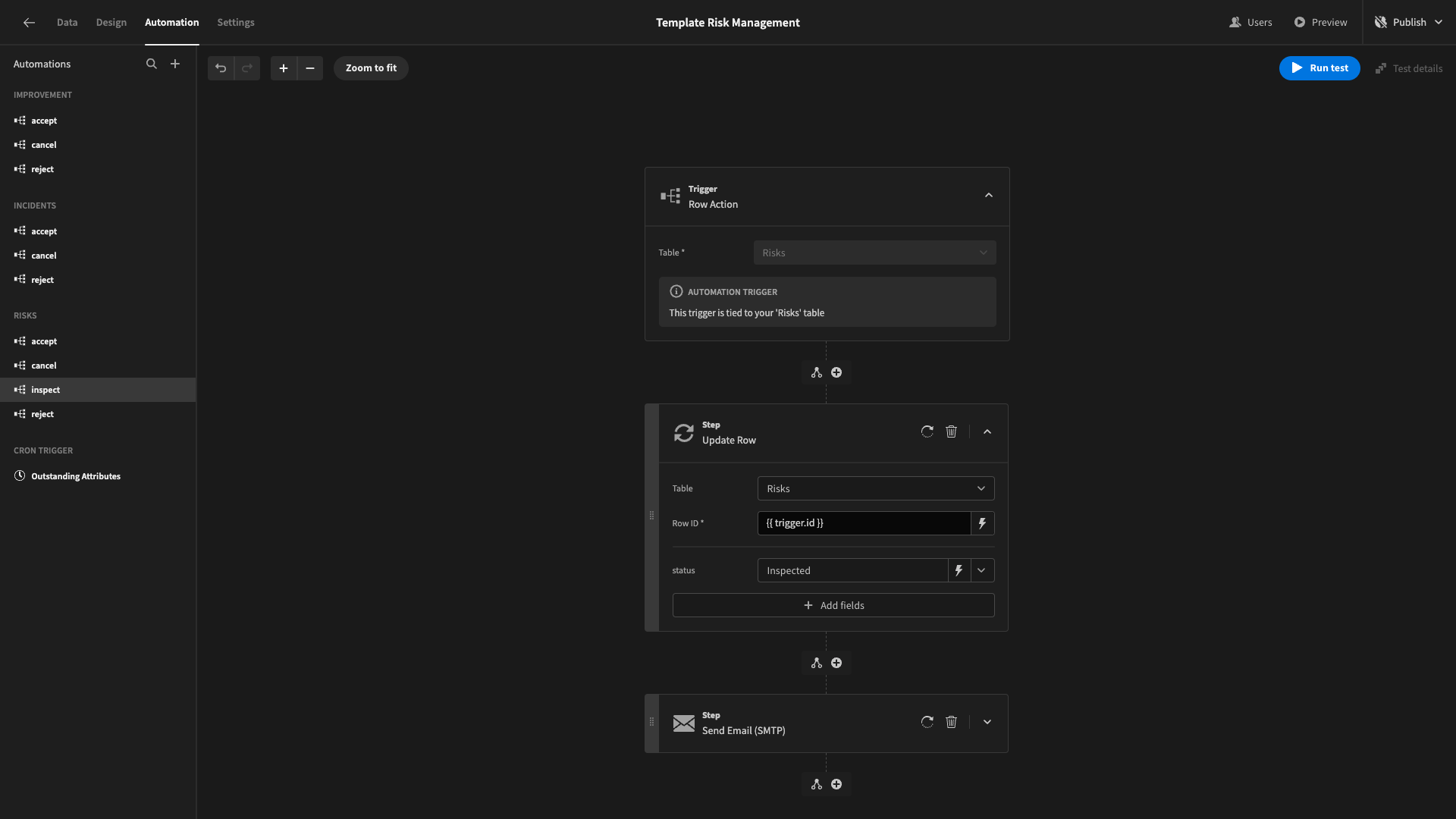The width and height of the screenshot is (1456, 819).
Task: Click the Template Risk Management title
Action: coord(728,23)
